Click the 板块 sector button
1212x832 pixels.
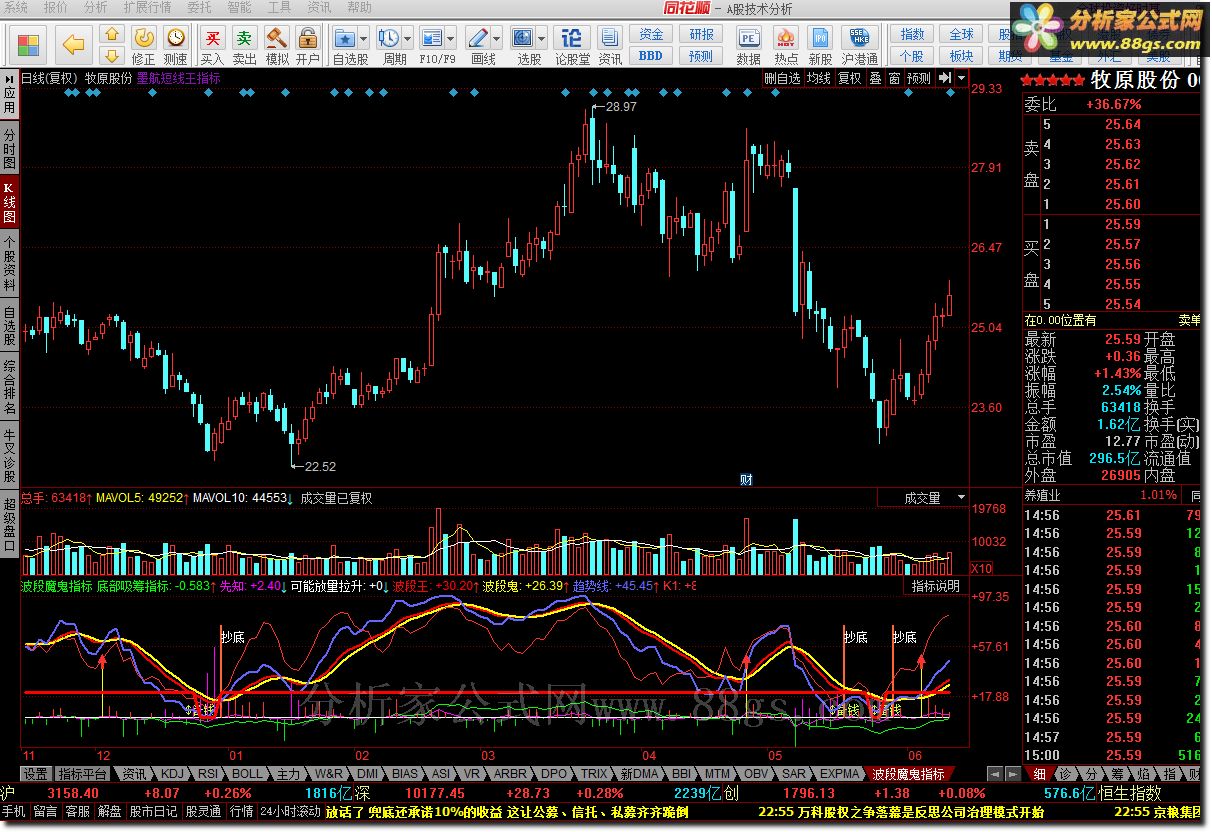tap(961, 56)
